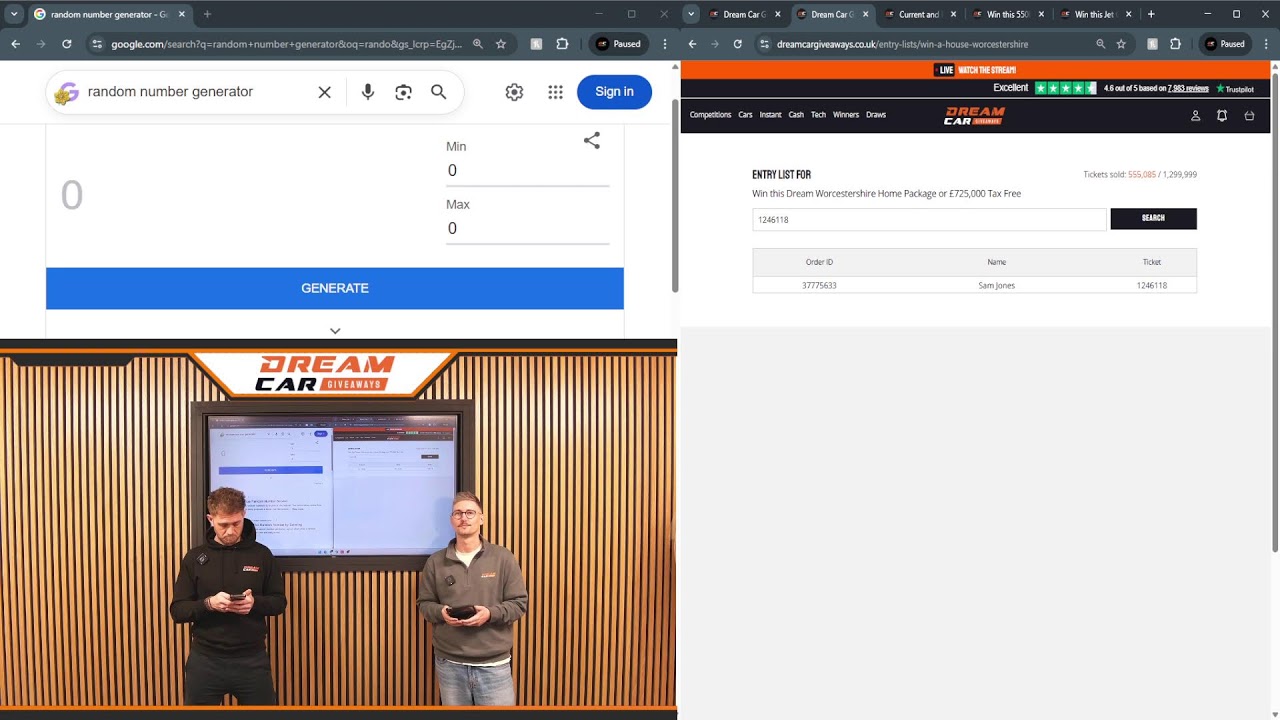This screenshot has height=720, width=1280.
Task: Open Chrome menu in Google window
Action: click(665, 44)
